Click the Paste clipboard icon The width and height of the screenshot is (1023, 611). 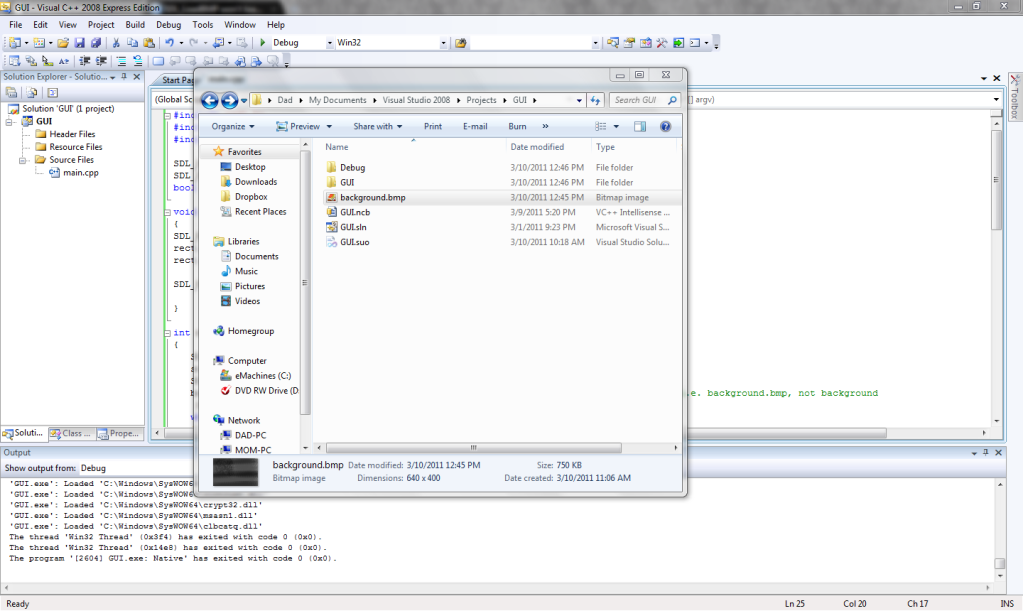(149, 43)
